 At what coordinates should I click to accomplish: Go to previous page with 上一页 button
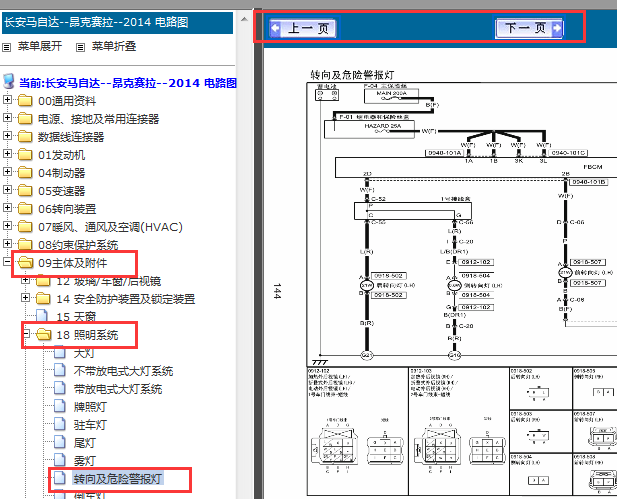302,28
